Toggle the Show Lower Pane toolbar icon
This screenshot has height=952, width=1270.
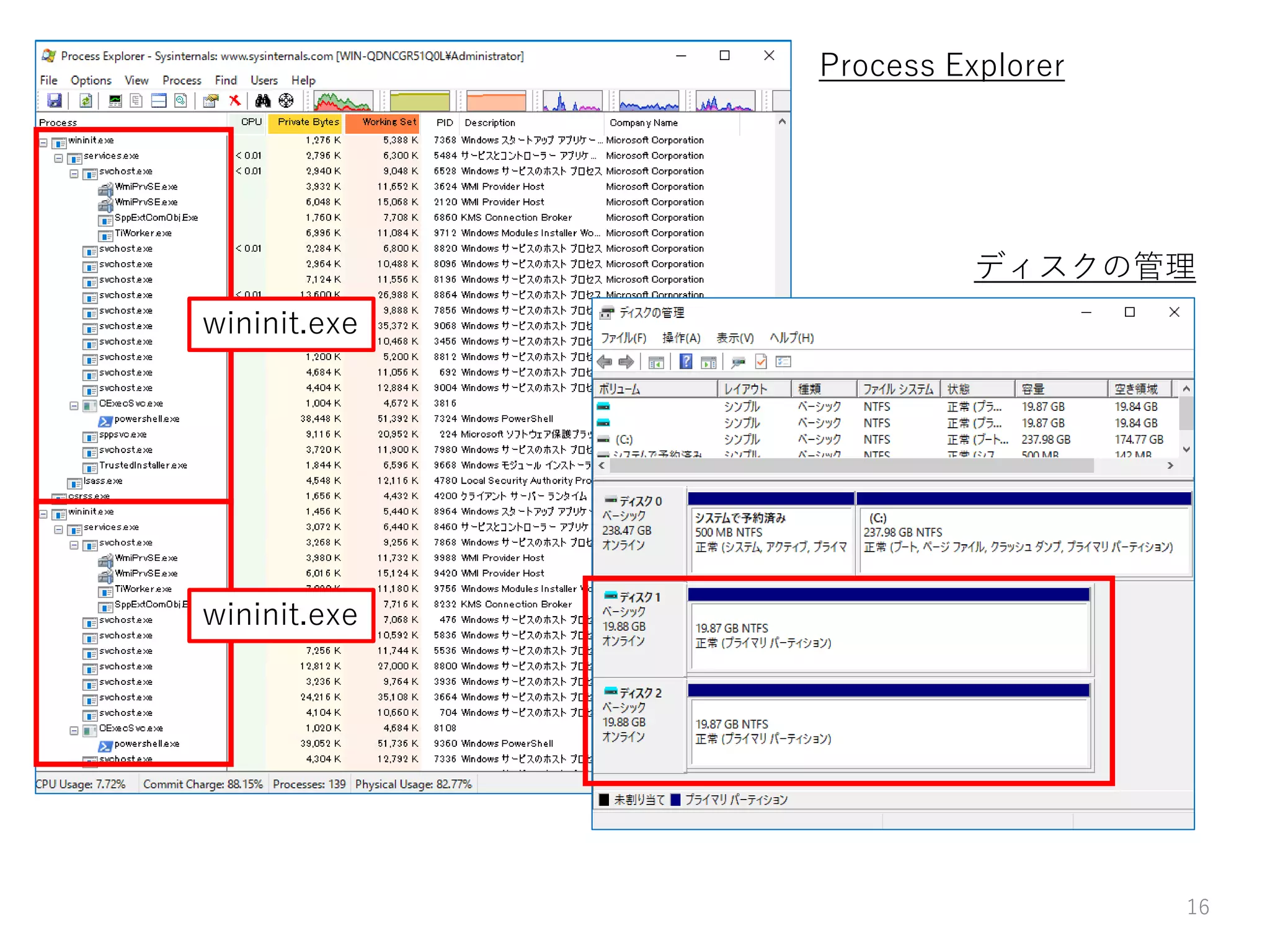coord(159,100)
